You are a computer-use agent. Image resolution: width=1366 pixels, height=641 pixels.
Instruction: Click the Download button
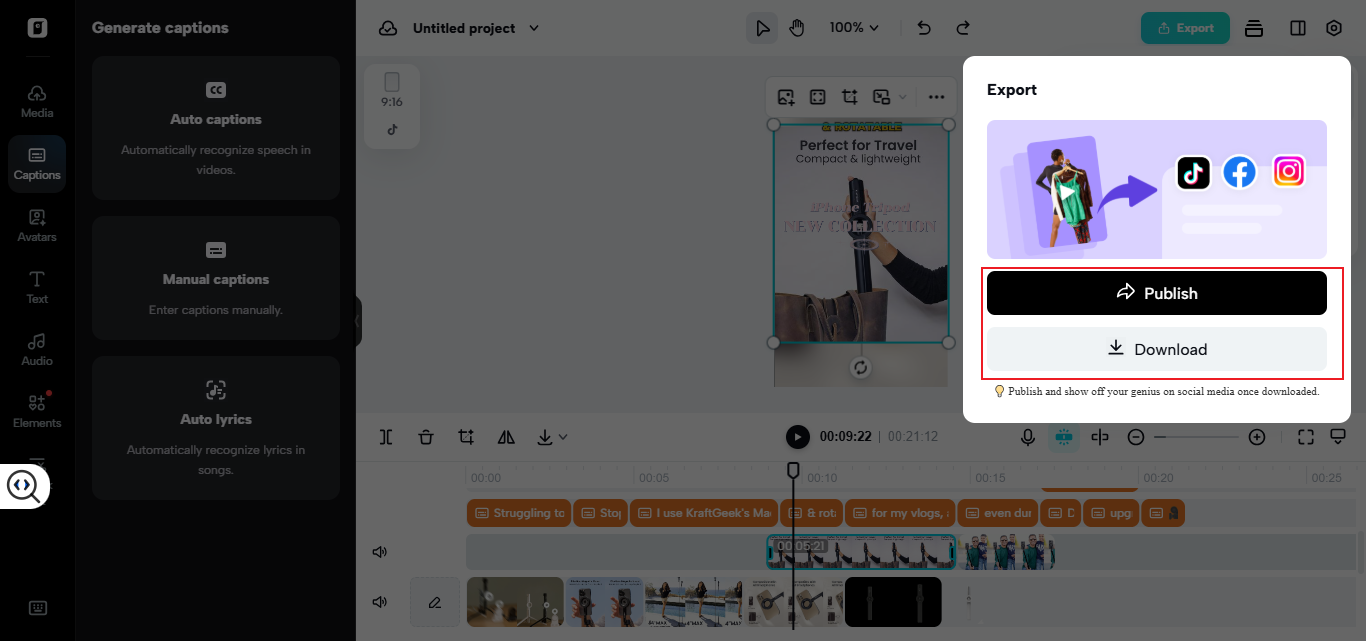1156,349
